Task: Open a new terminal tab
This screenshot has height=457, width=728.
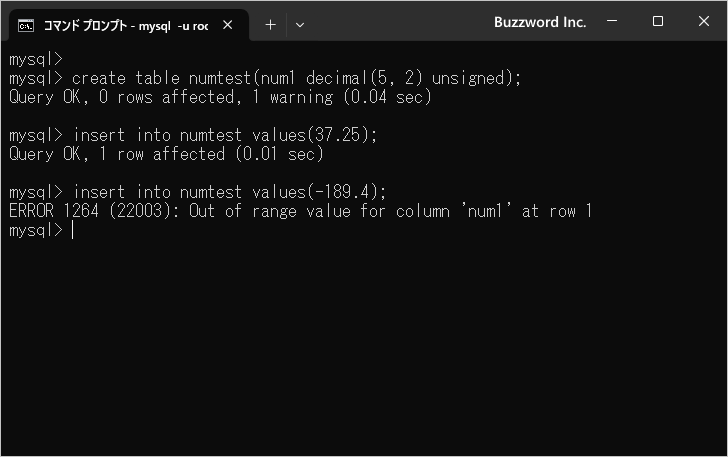Action: 270,25
